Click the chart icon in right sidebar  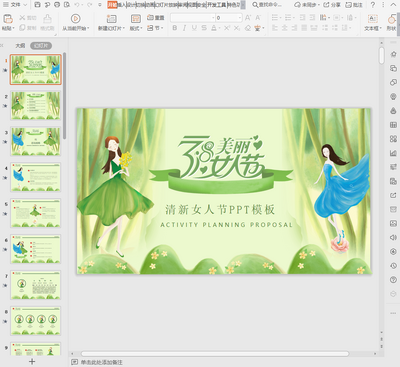tap(393, 153)
